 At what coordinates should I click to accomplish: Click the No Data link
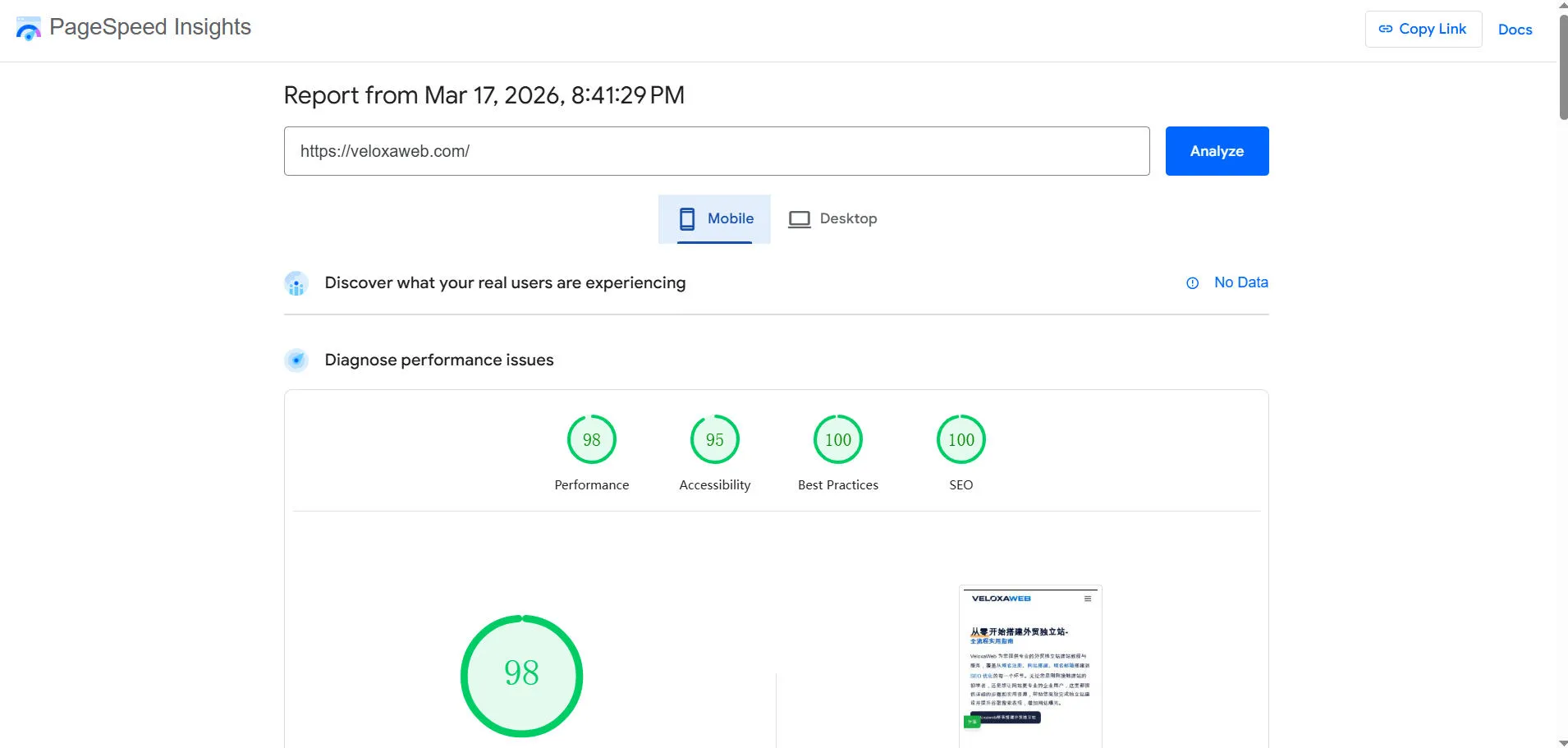coord(1240,282)
